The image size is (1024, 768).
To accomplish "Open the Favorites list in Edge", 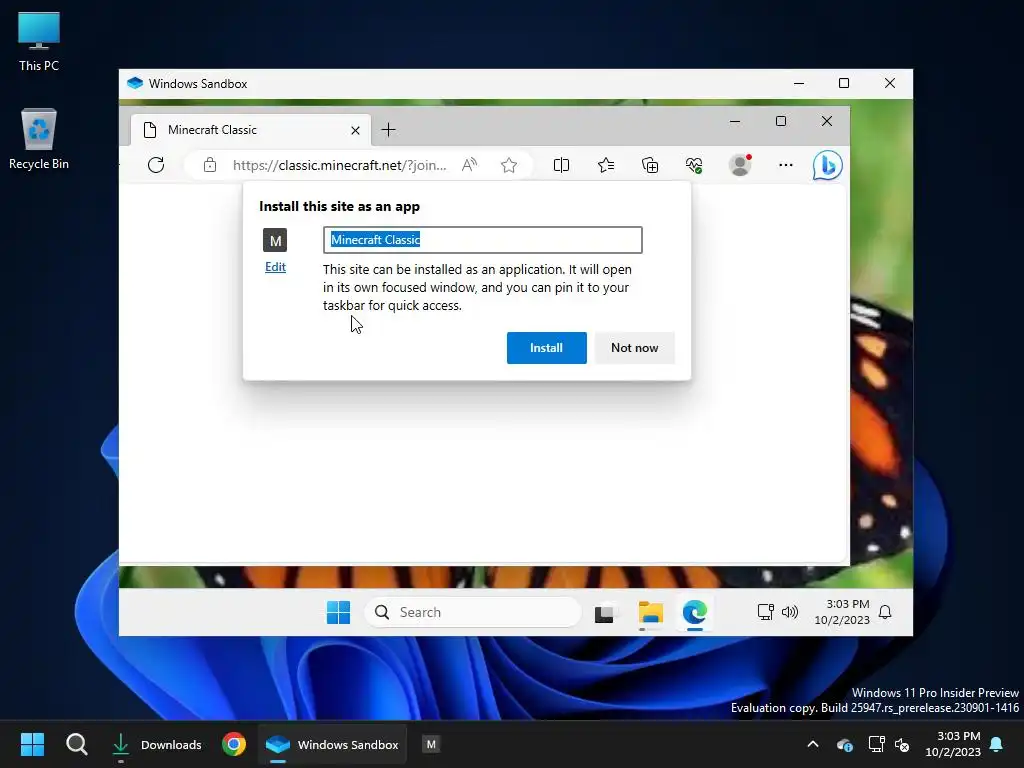I will point(606,165).
